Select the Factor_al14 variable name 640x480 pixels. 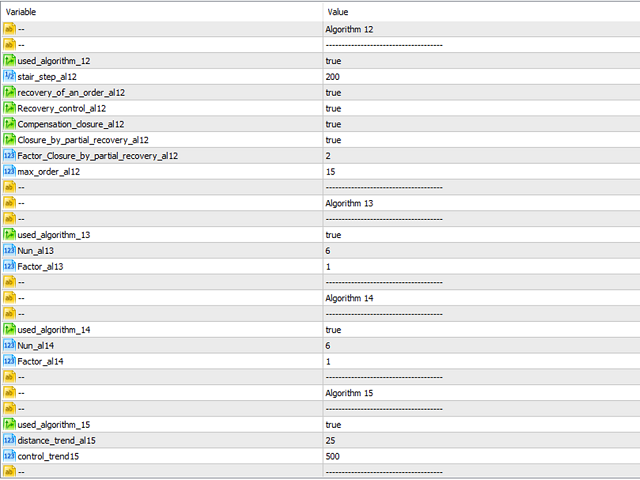[40, 362]
